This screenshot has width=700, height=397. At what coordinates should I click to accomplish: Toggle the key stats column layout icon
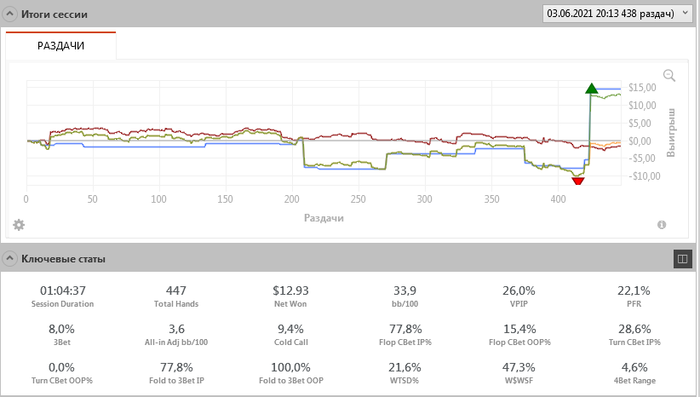[x=682, y=259]
